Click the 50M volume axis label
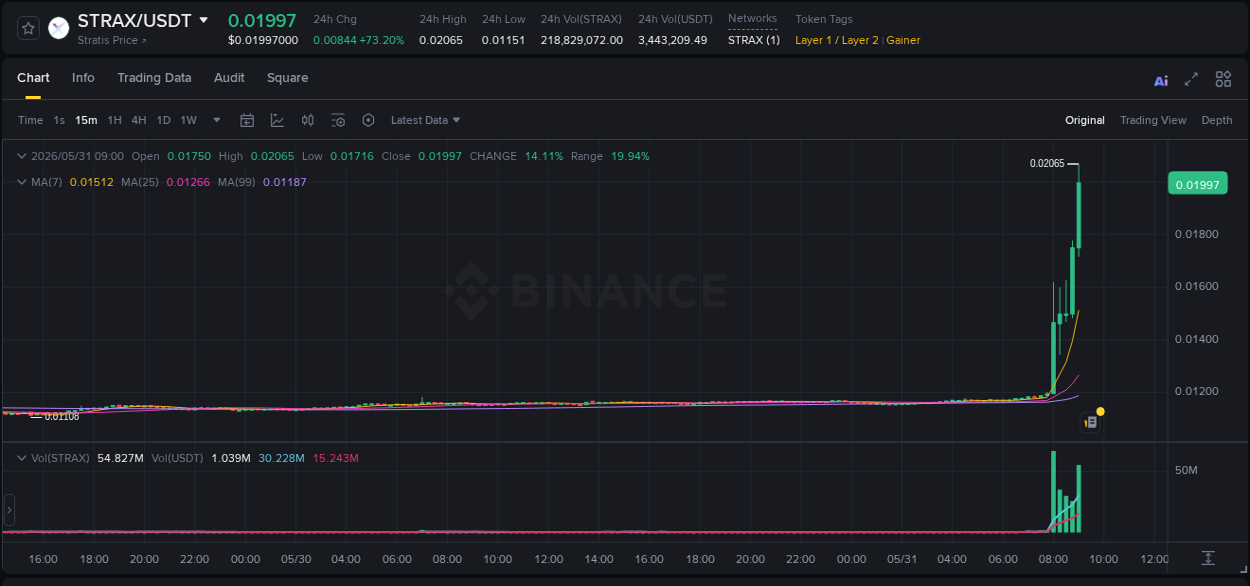This screenshot has height=586, width=1250. [x=1186, y=470]
